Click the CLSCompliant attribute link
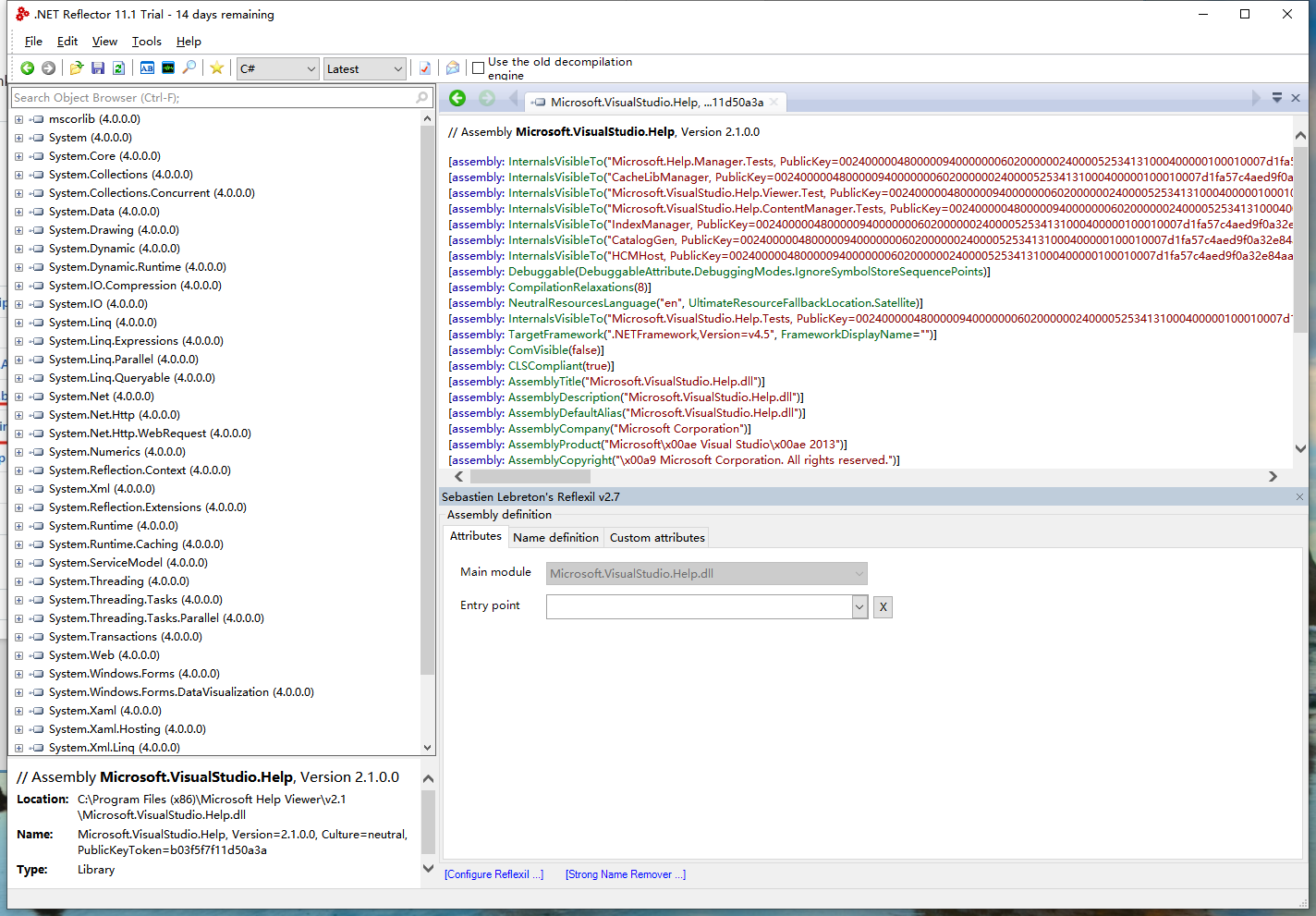The width and height of the screenshot is (1316, 916). pyautogui.click(x=546, y=366)
